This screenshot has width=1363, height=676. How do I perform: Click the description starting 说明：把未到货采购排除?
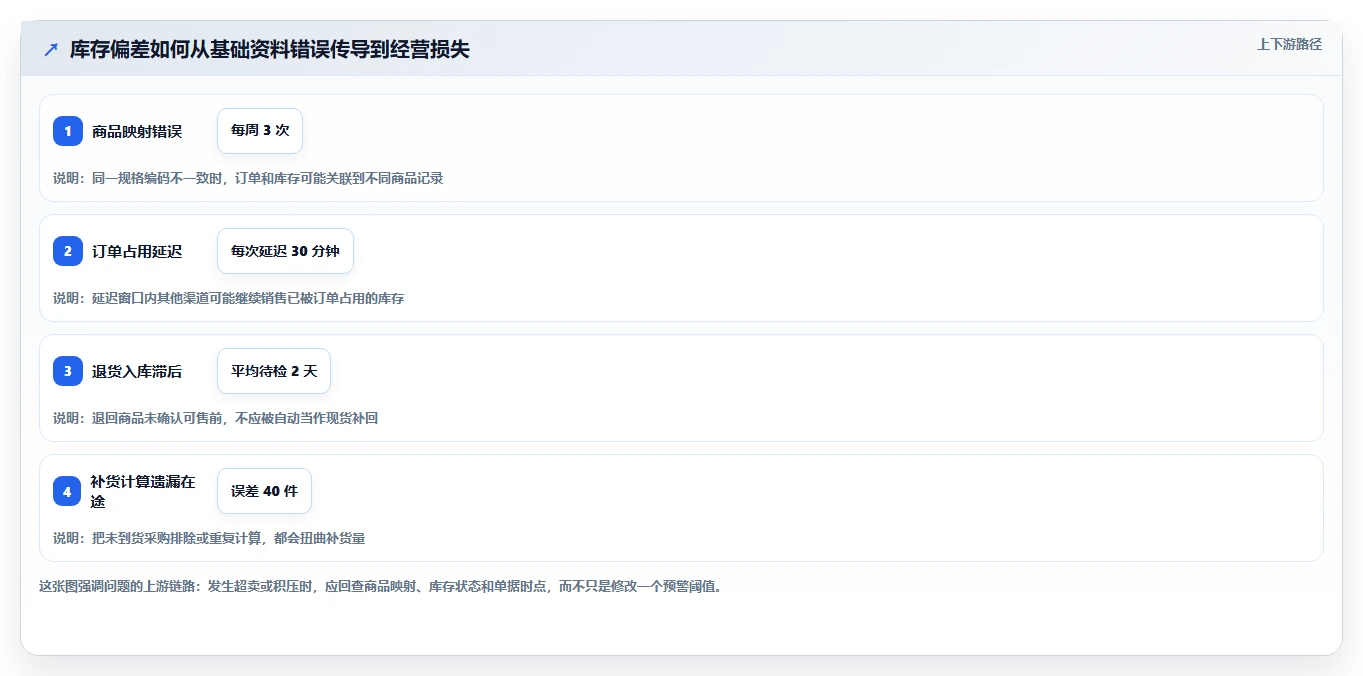(209, 538)
